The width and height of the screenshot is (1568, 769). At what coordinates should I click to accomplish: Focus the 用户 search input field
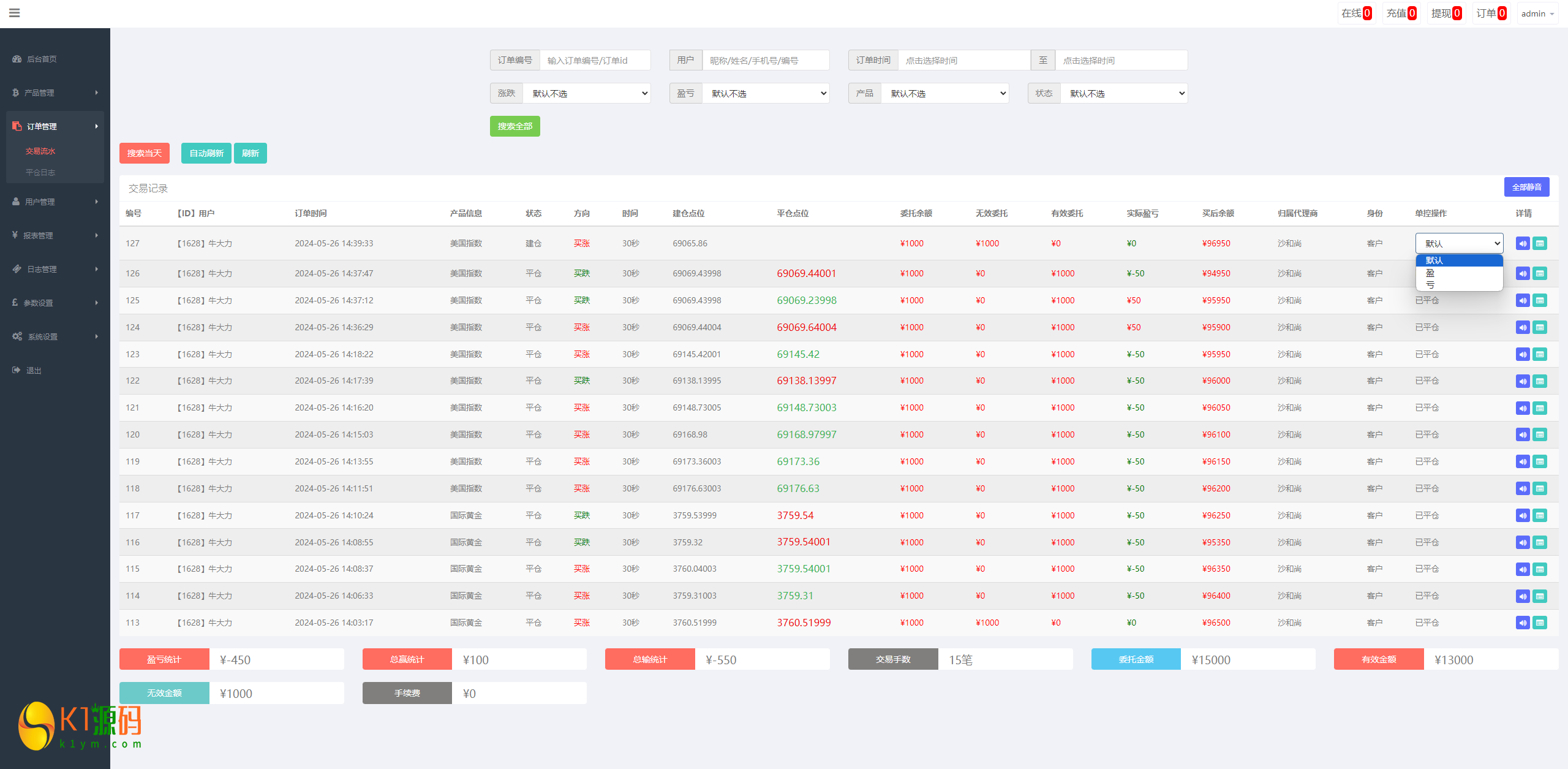click(x=766, y=60)
